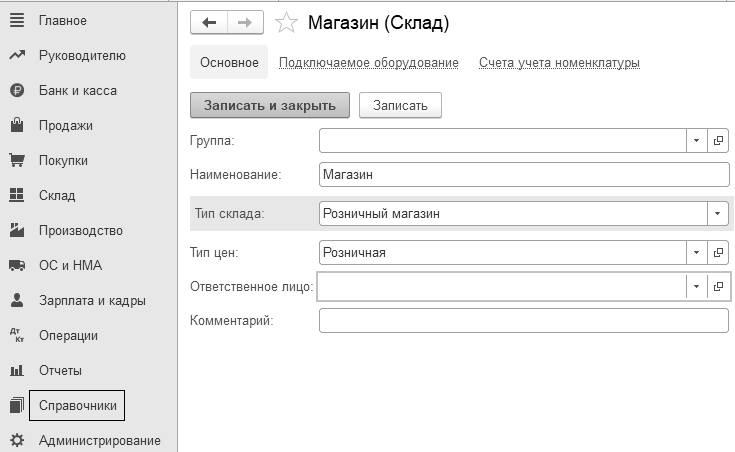Open the Ответственное лицо dropdown arrow
Viewport: 735px width, 452px height.
[x=697, y=287]
